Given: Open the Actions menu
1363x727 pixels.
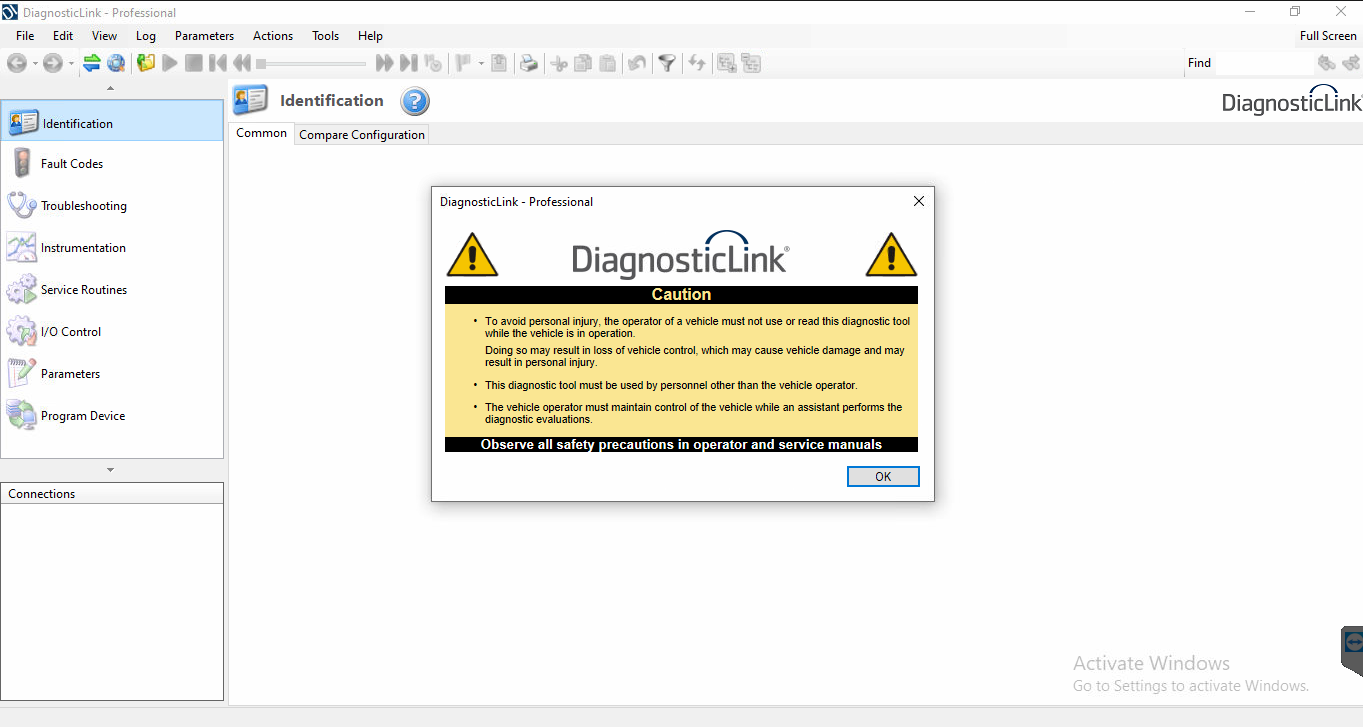Looking at the screenshot, I should [x=273, y=36].
